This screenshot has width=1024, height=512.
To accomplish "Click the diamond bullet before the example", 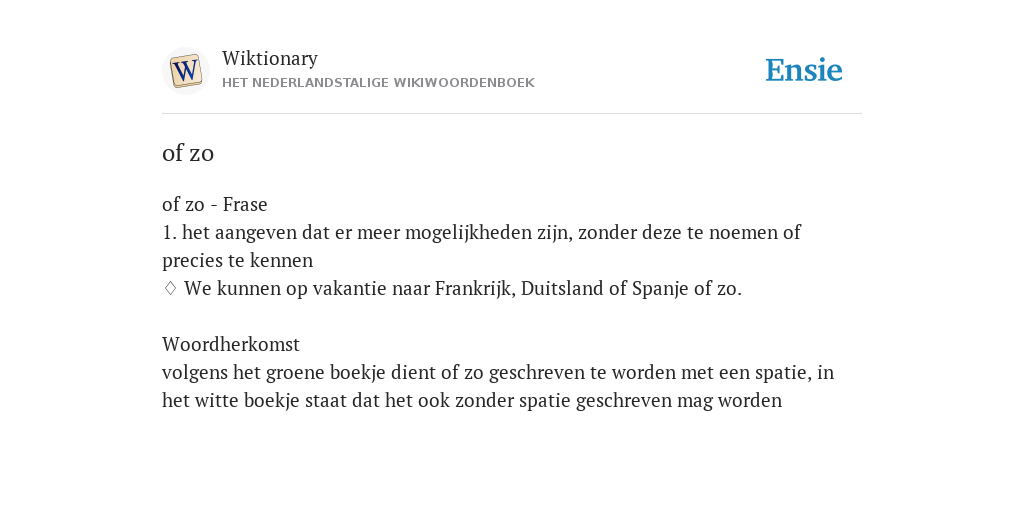I will click(x=170, y=288).
